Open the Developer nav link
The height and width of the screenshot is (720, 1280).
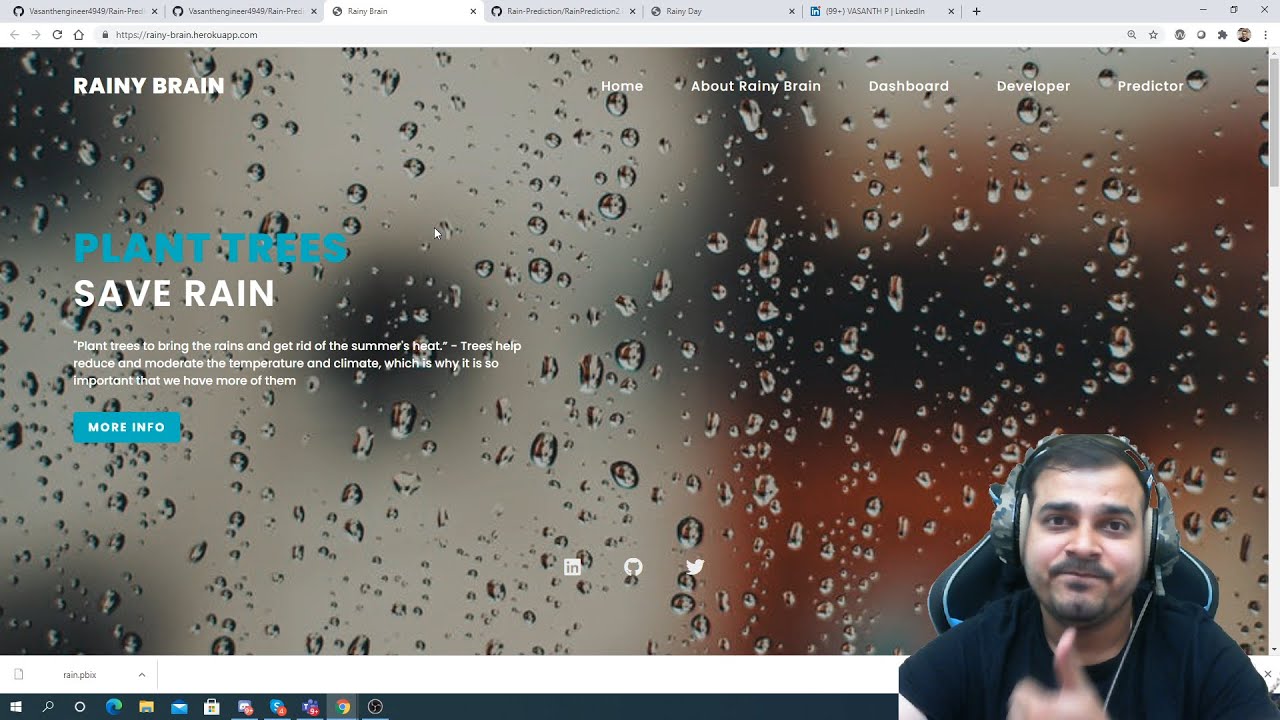(1033, 86)
